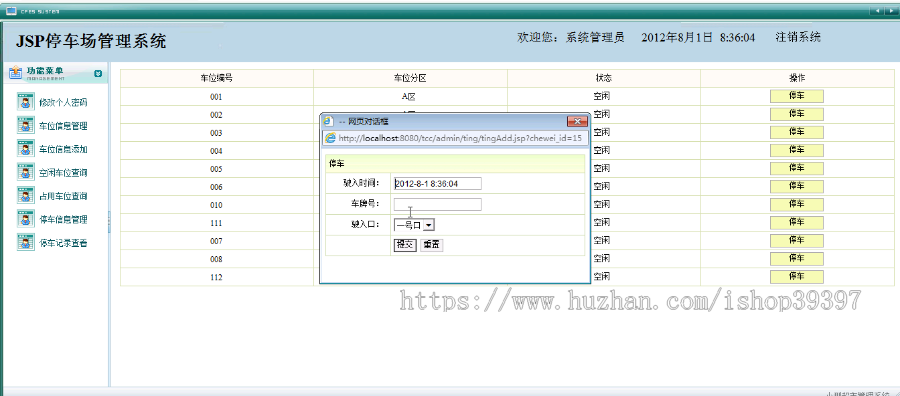Screen dimensions: 900x396
Task: Click the empty 车牌号 input field
Action: pos(437,204)
